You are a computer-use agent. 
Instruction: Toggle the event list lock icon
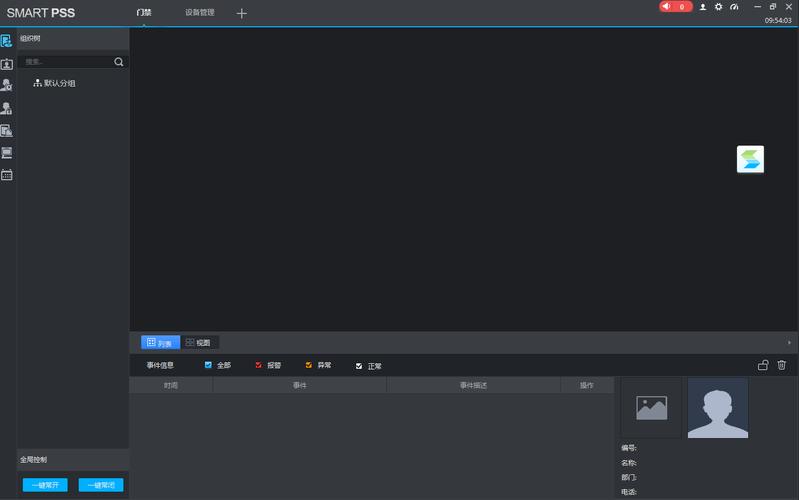tap(763, 365)
